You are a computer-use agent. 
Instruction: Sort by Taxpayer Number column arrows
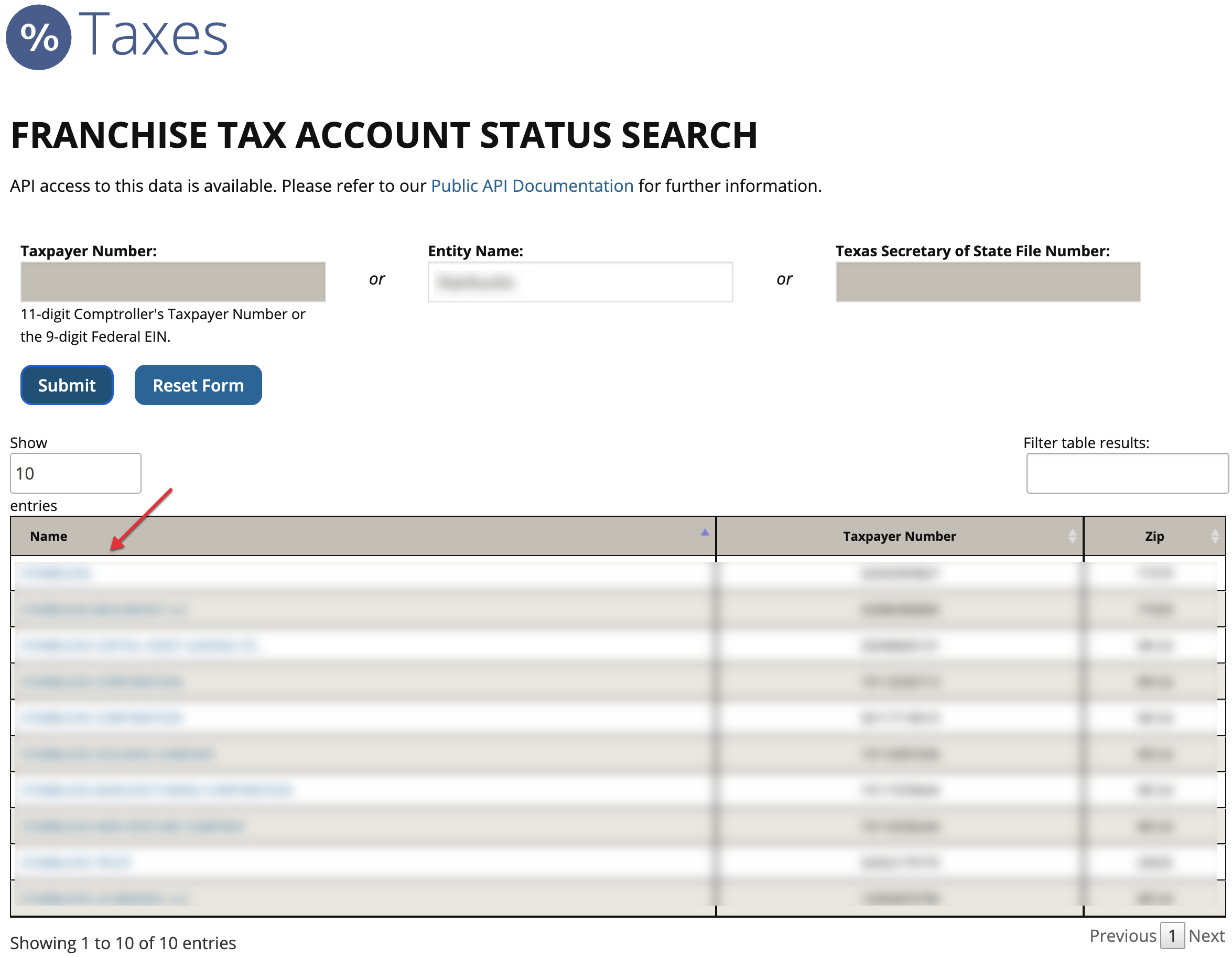point(1072,536)
